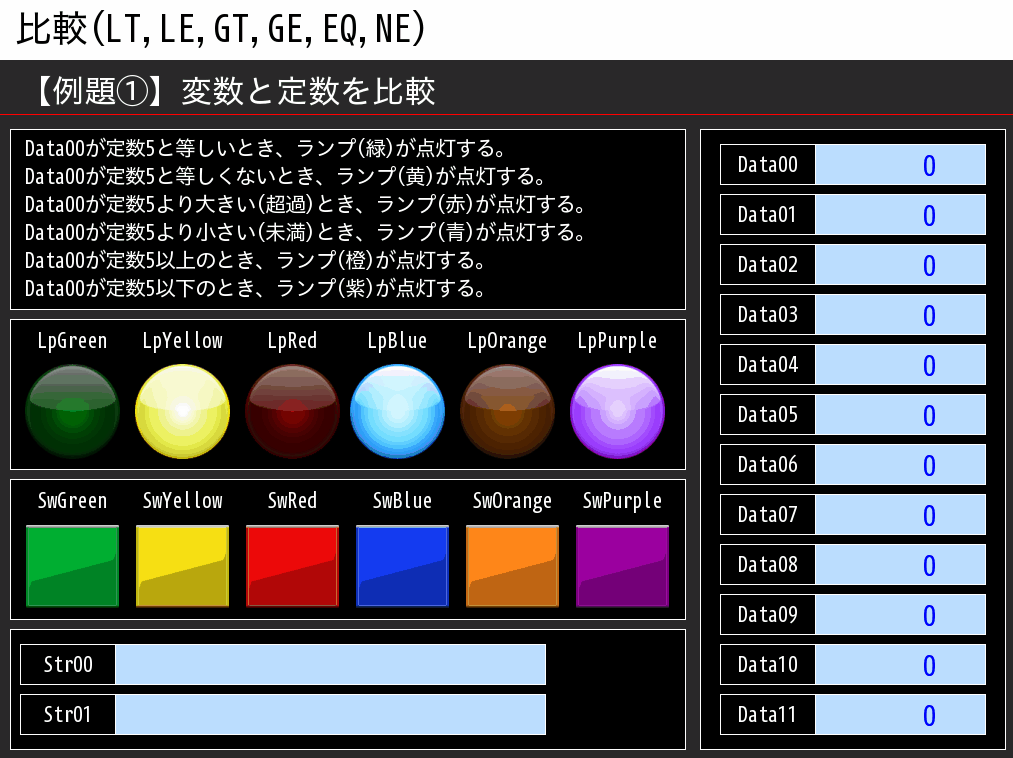Toggle the SwRed switch
1013x758 pixels.
click(x=292, y=566)
